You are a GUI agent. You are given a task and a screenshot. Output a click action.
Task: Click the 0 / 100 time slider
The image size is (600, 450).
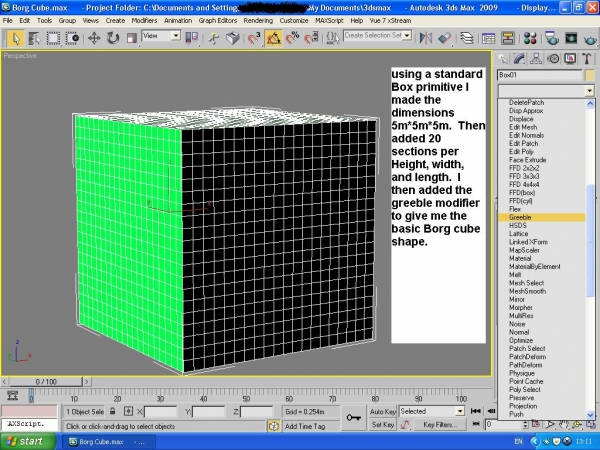[46, 382]
